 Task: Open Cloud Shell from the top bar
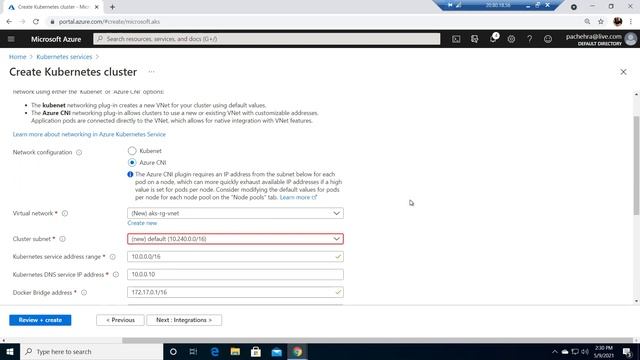456,39
